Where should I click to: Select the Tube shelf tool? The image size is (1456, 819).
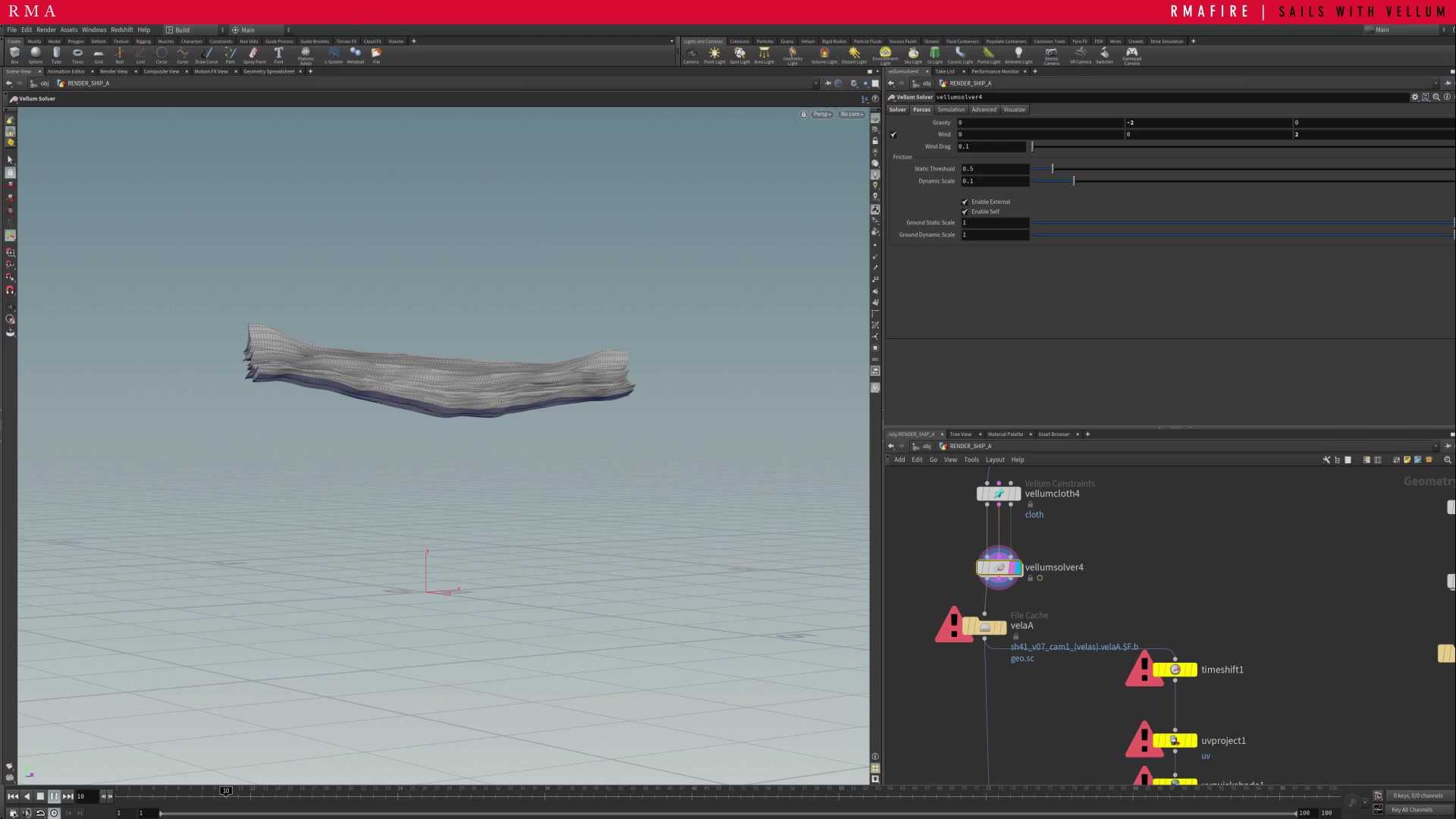(56, 55)
